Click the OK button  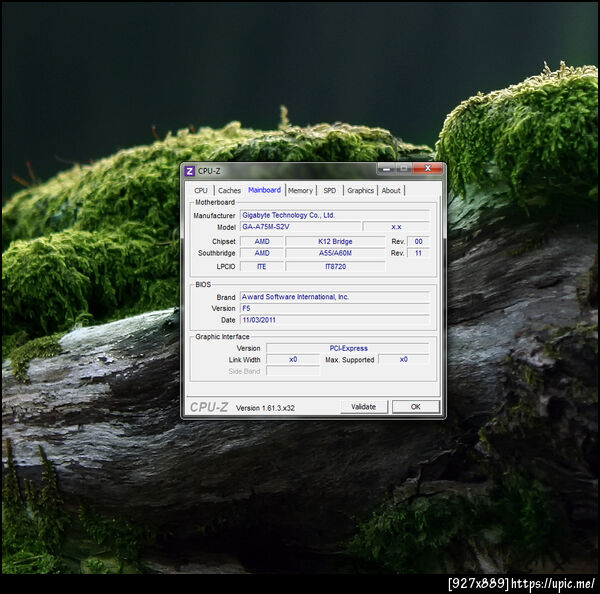tap(416, 407)
